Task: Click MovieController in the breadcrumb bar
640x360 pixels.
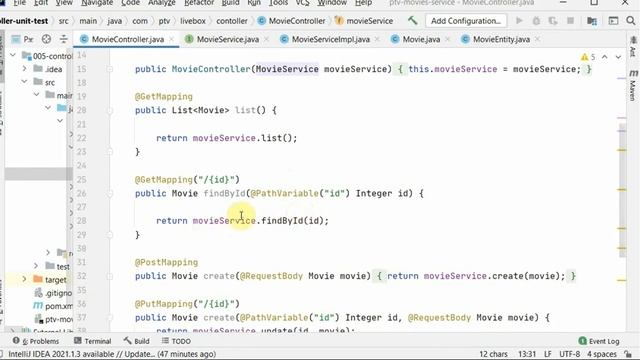Action: [x=292, y=20]
